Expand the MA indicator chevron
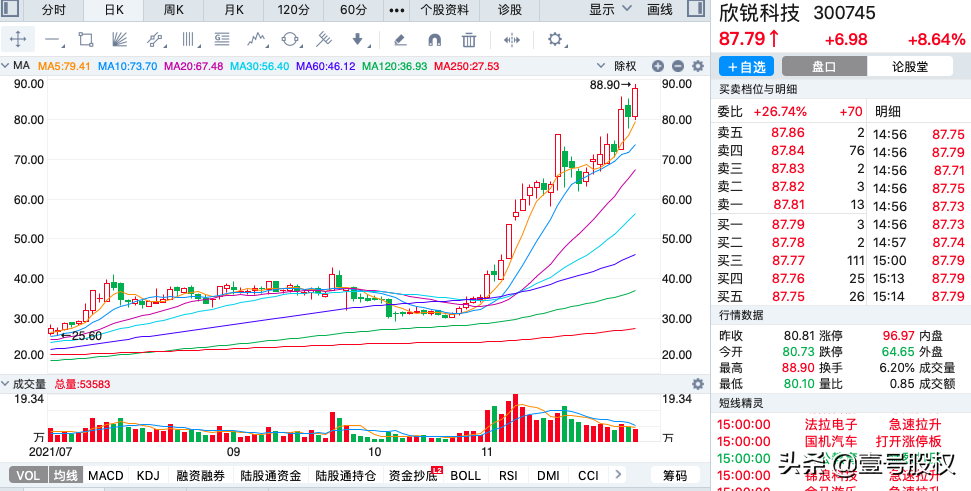This screenshot has width=971, height=491. (x=6, y=66)
